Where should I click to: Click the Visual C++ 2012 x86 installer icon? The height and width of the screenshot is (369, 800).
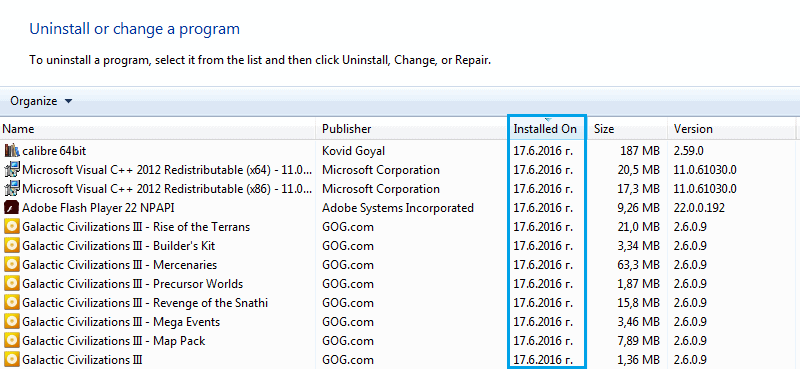12,189
